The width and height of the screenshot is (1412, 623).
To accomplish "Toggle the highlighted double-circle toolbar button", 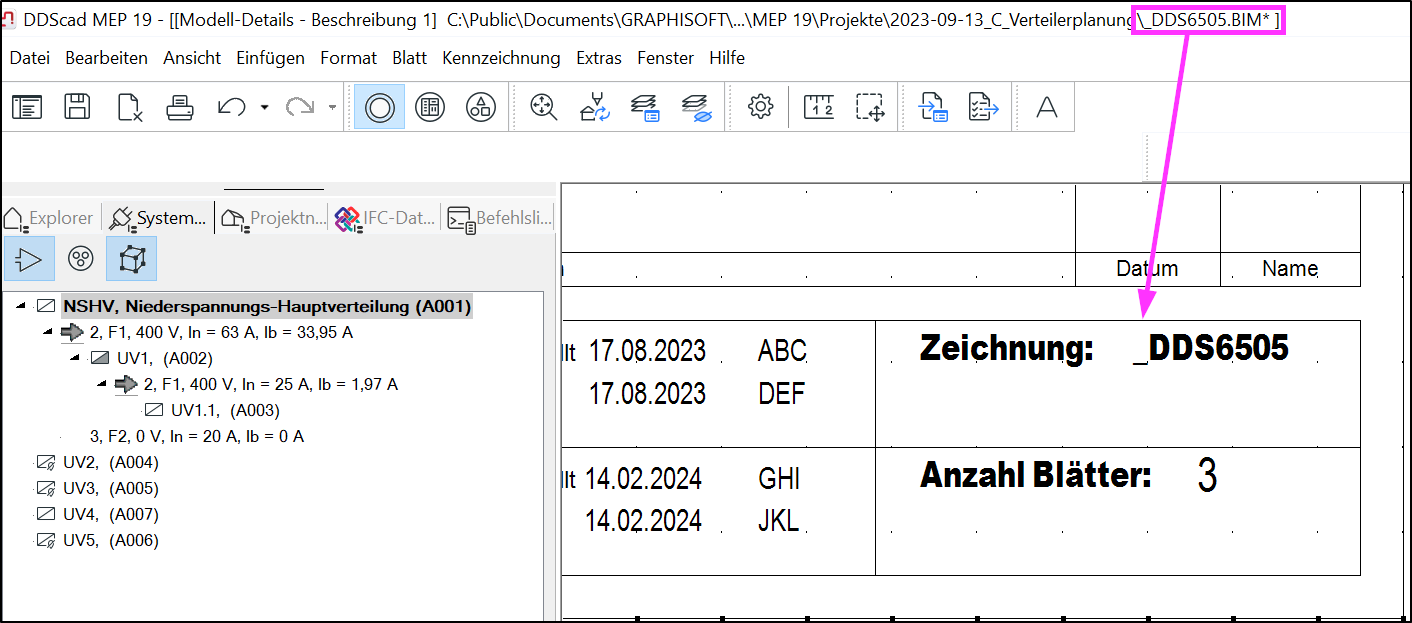I will (380, 107).
